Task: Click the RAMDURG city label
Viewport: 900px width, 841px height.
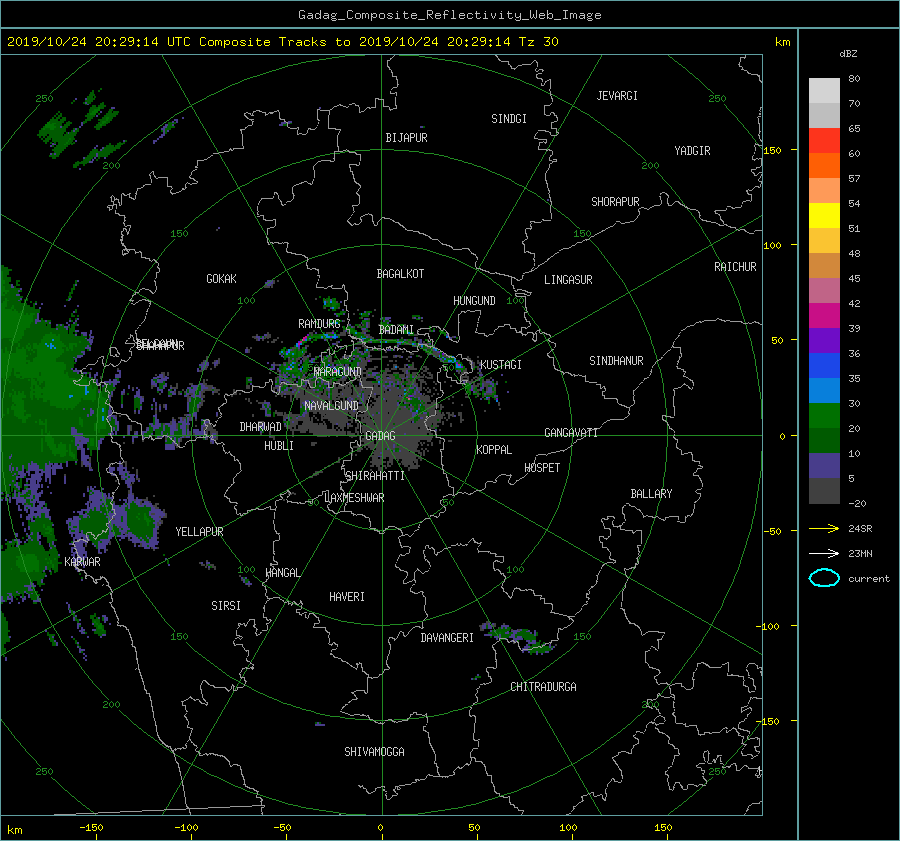Action: 319,324
